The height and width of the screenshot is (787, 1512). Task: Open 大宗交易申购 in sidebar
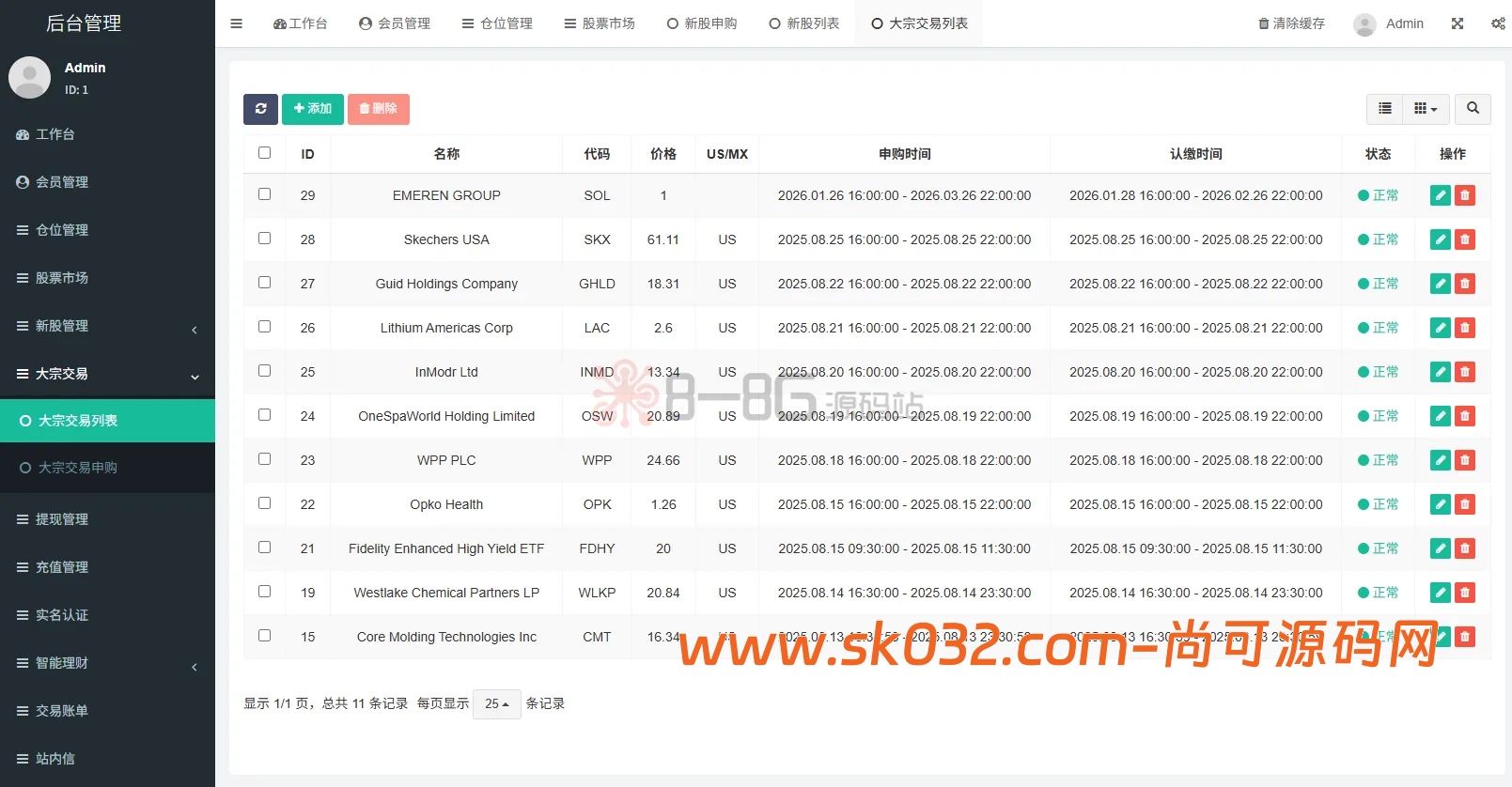tap(107, 468)
